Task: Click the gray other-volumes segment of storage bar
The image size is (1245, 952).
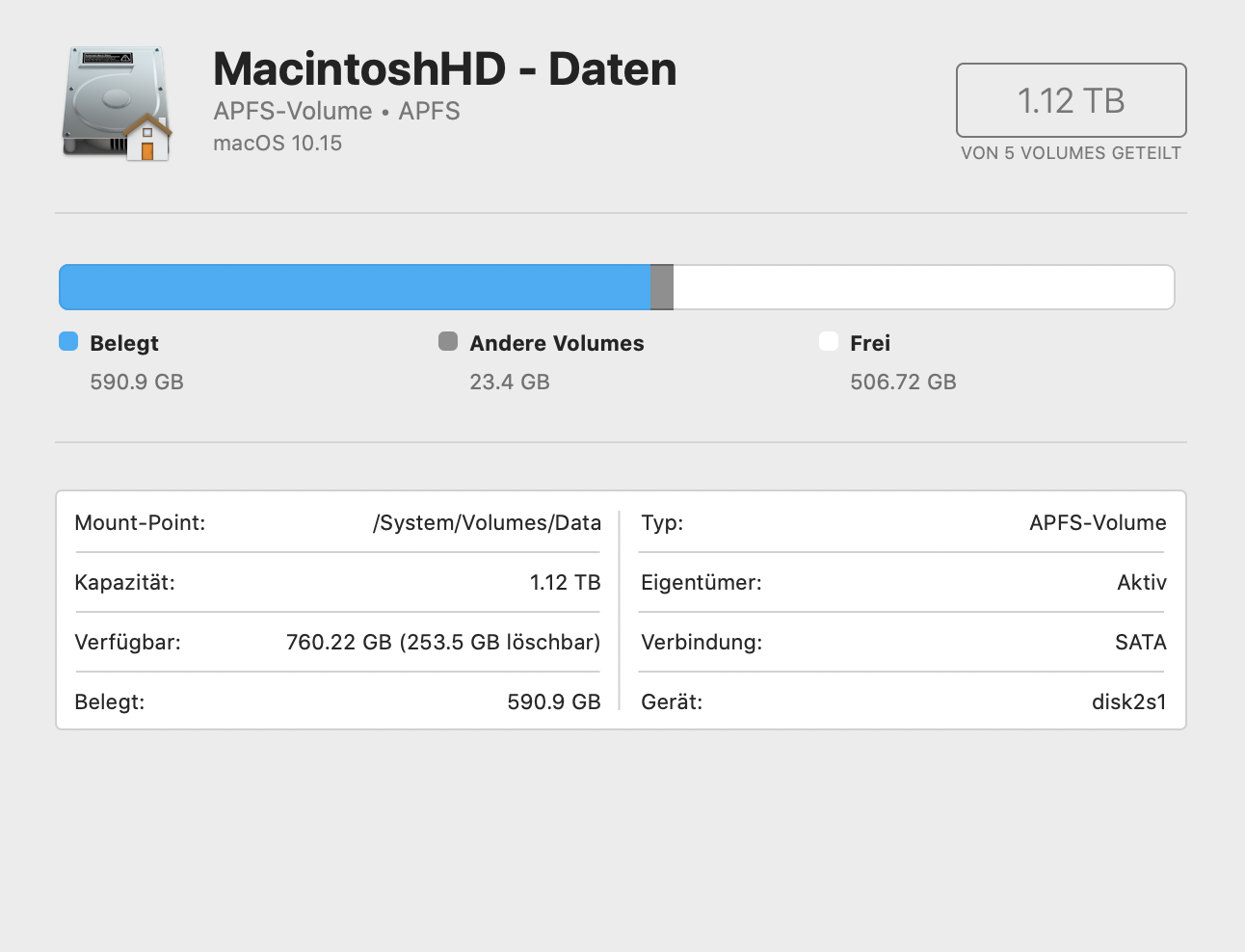Action: [662, 287]
